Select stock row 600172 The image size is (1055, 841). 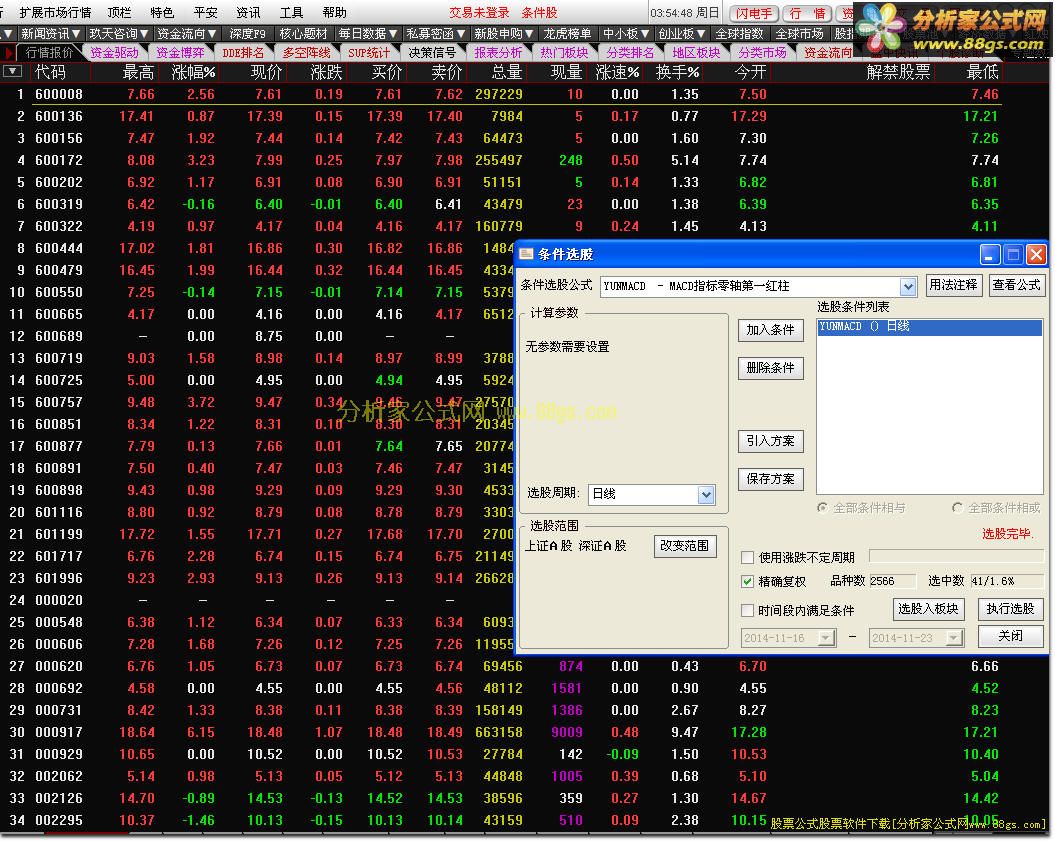tap(501, 160)
